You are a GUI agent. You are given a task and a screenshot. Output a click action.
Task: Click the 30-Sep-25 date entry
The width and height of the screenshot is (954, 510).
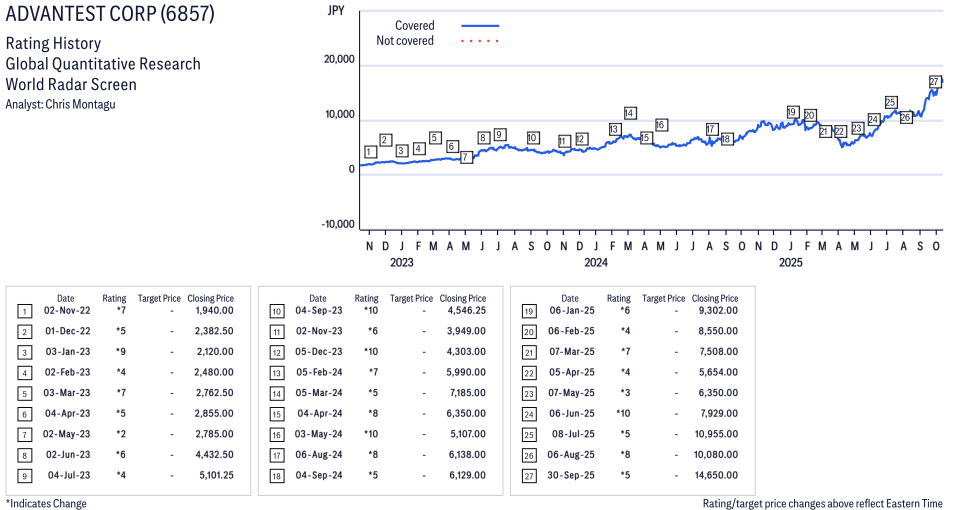[569, 475]
